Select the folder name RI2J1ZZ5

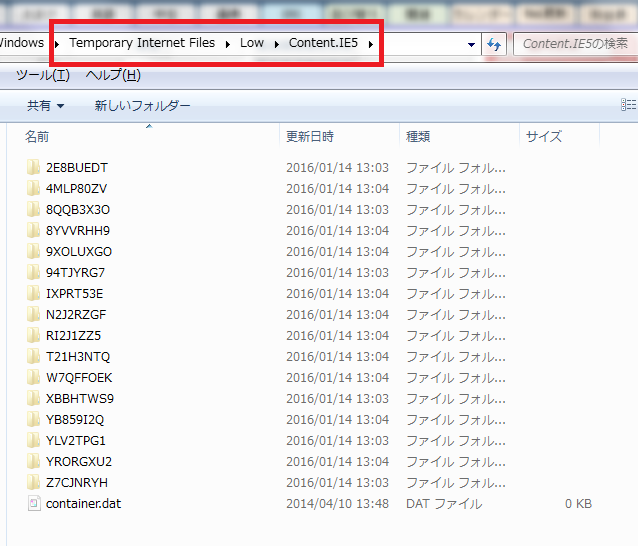pos(73,336)
